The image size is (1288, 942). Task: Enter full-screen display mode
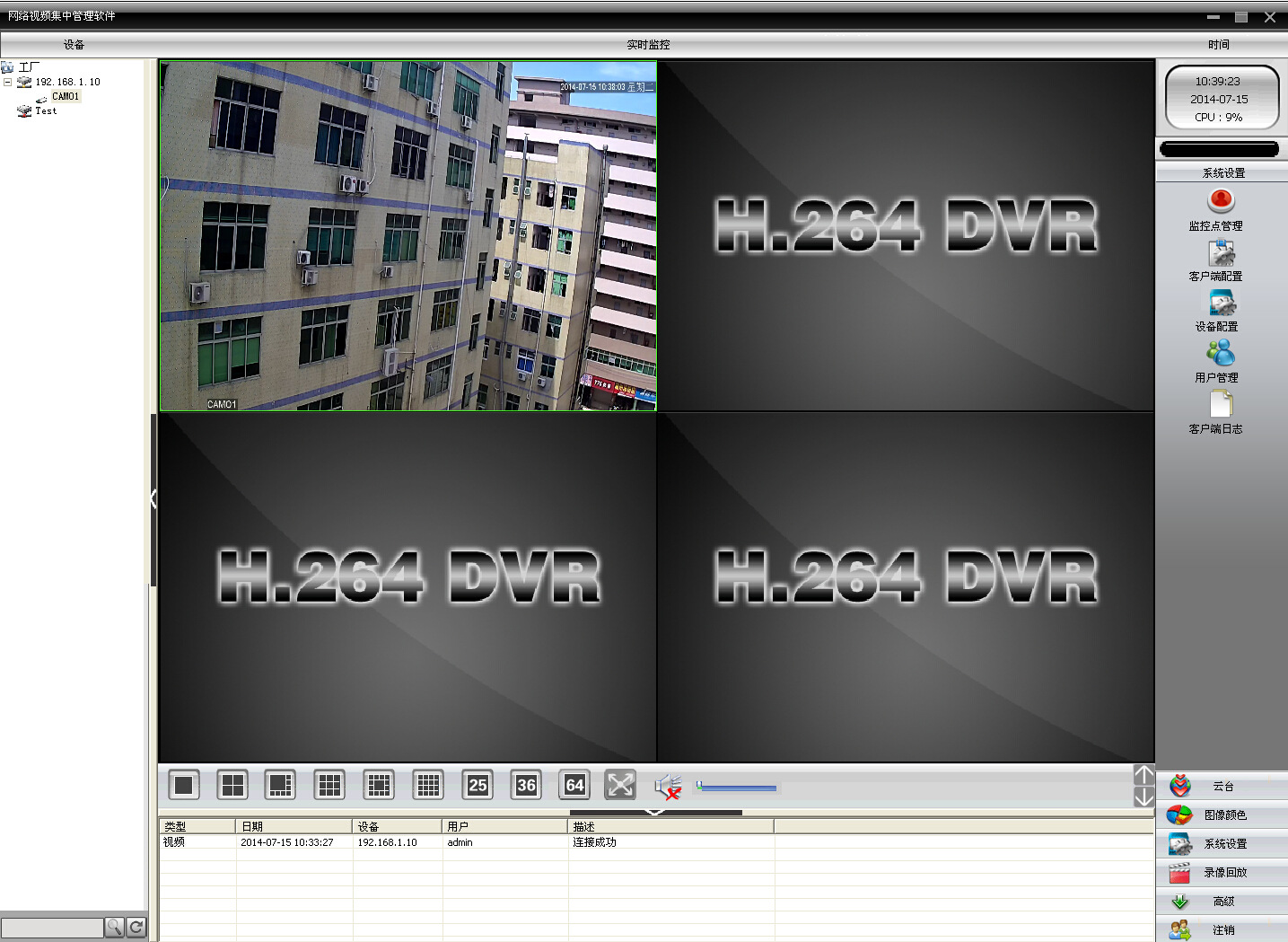click(x=620, y=786)
